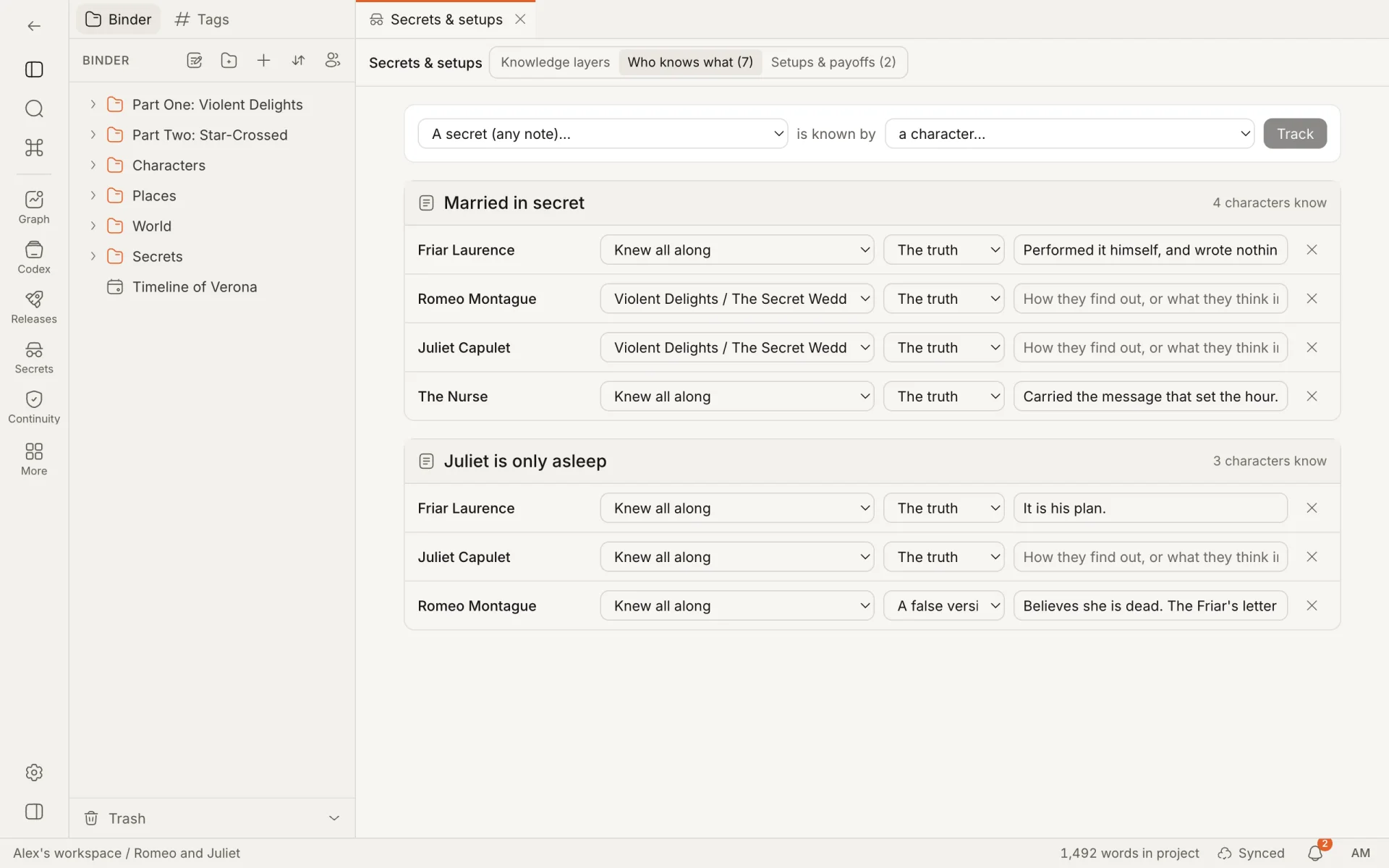
Task: Click the note field reading 'It is his plan.'
Action: coord(1150,508)
